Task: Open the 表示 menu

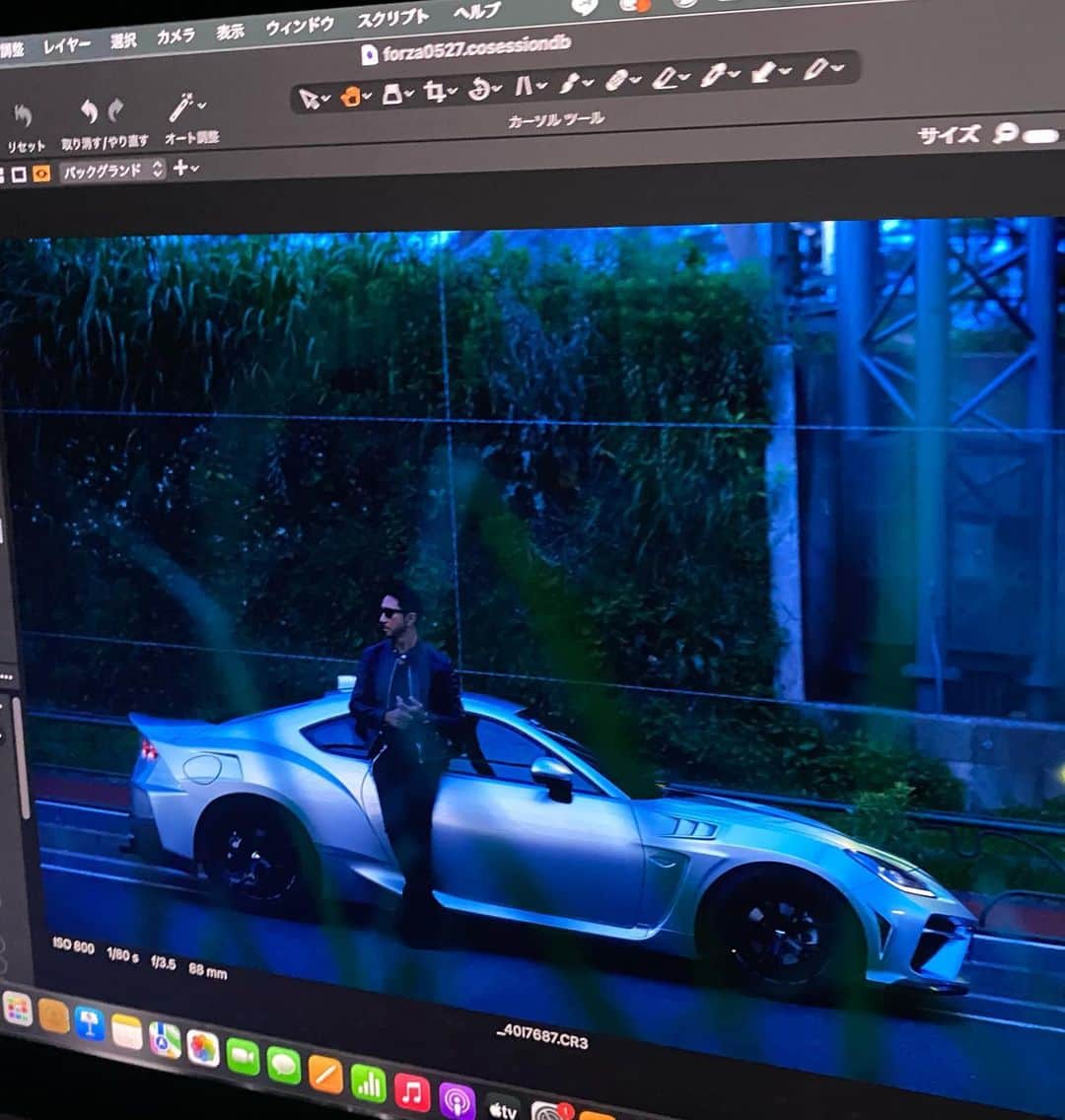Action: [230, 32]
